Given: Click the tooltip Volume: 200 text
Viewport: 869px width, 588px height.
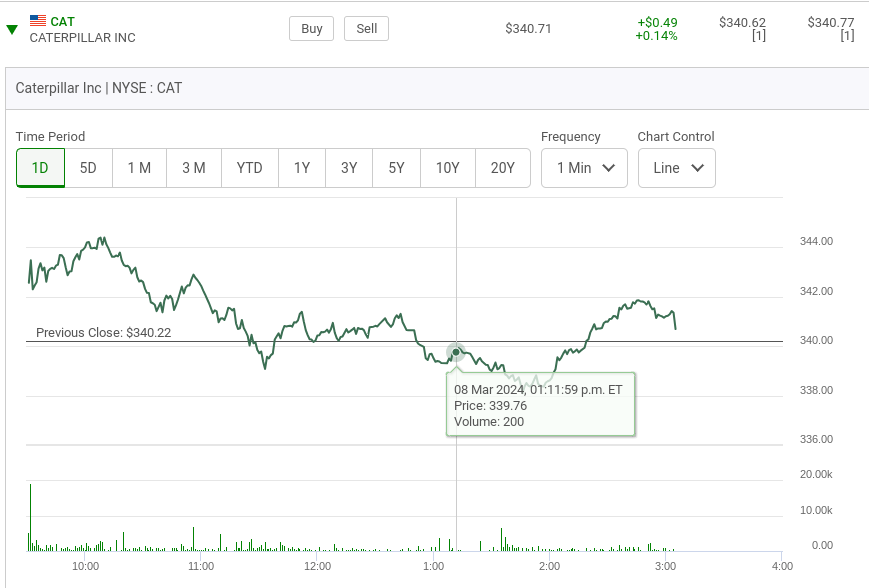Looking at the screenshot, I should coord(489,422).
